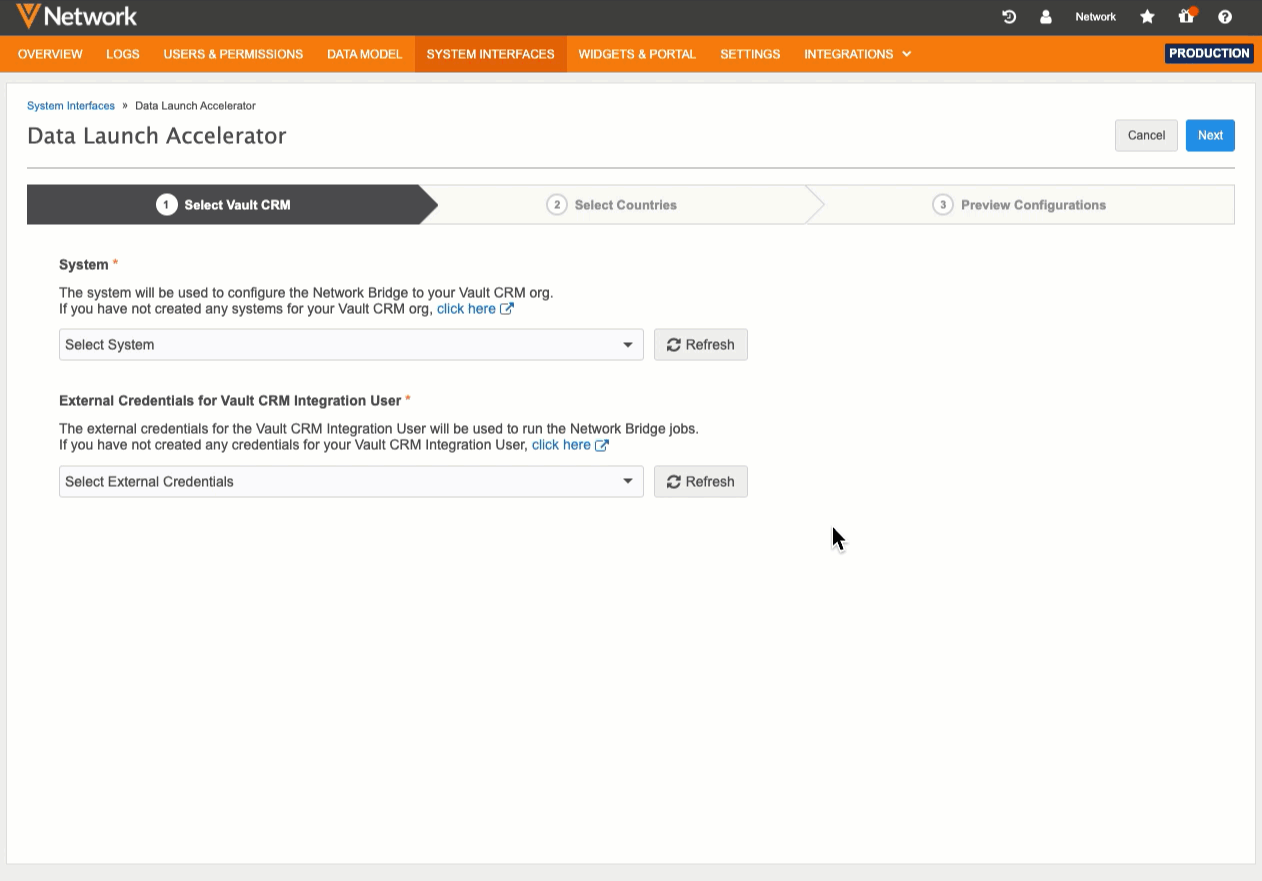Open the history clock icon
Image resolution: width=1262 pixels, height=881 pixels.
point(1009,17)
